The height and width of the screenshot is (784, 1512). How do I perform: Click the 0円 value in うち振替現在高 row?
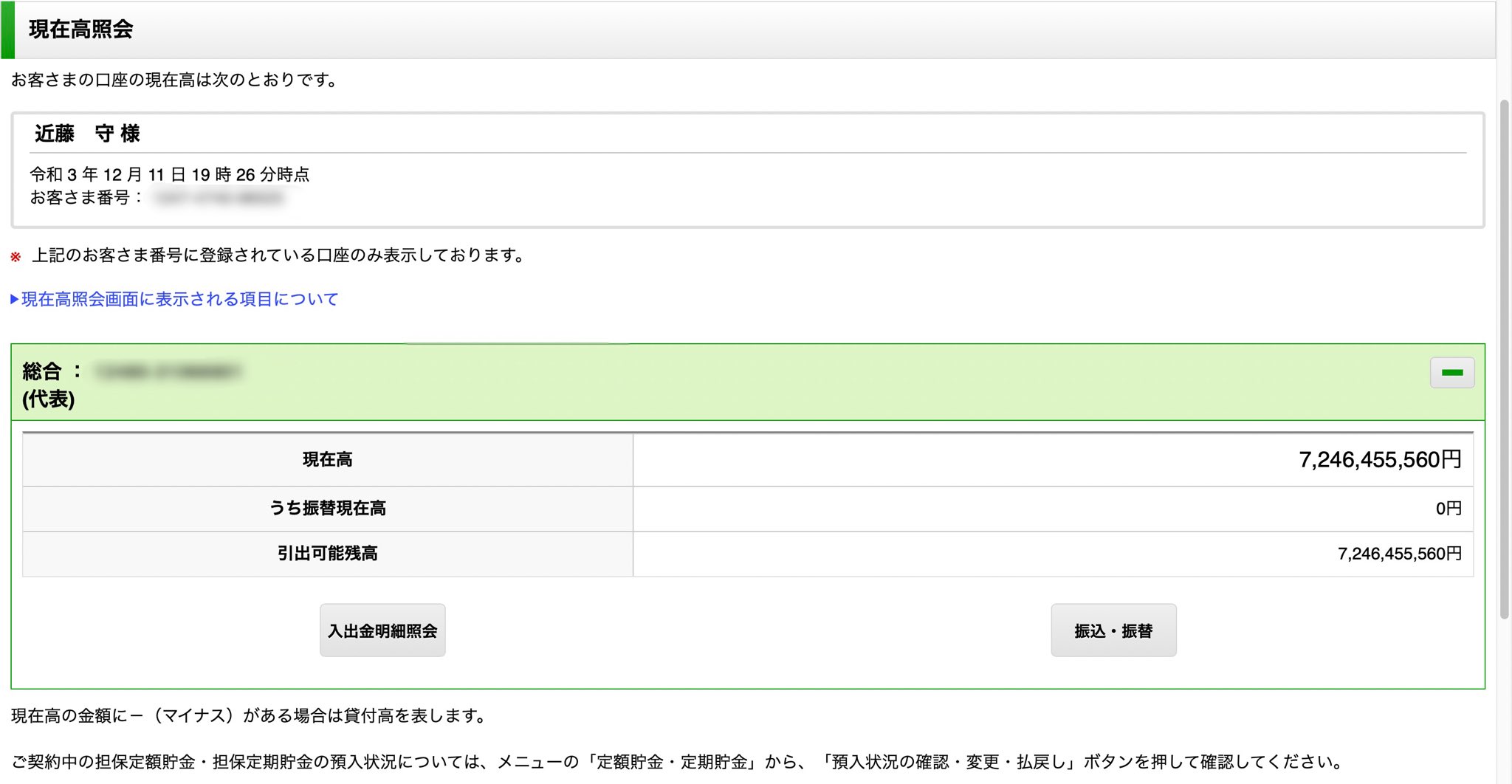pos(1449,508)
